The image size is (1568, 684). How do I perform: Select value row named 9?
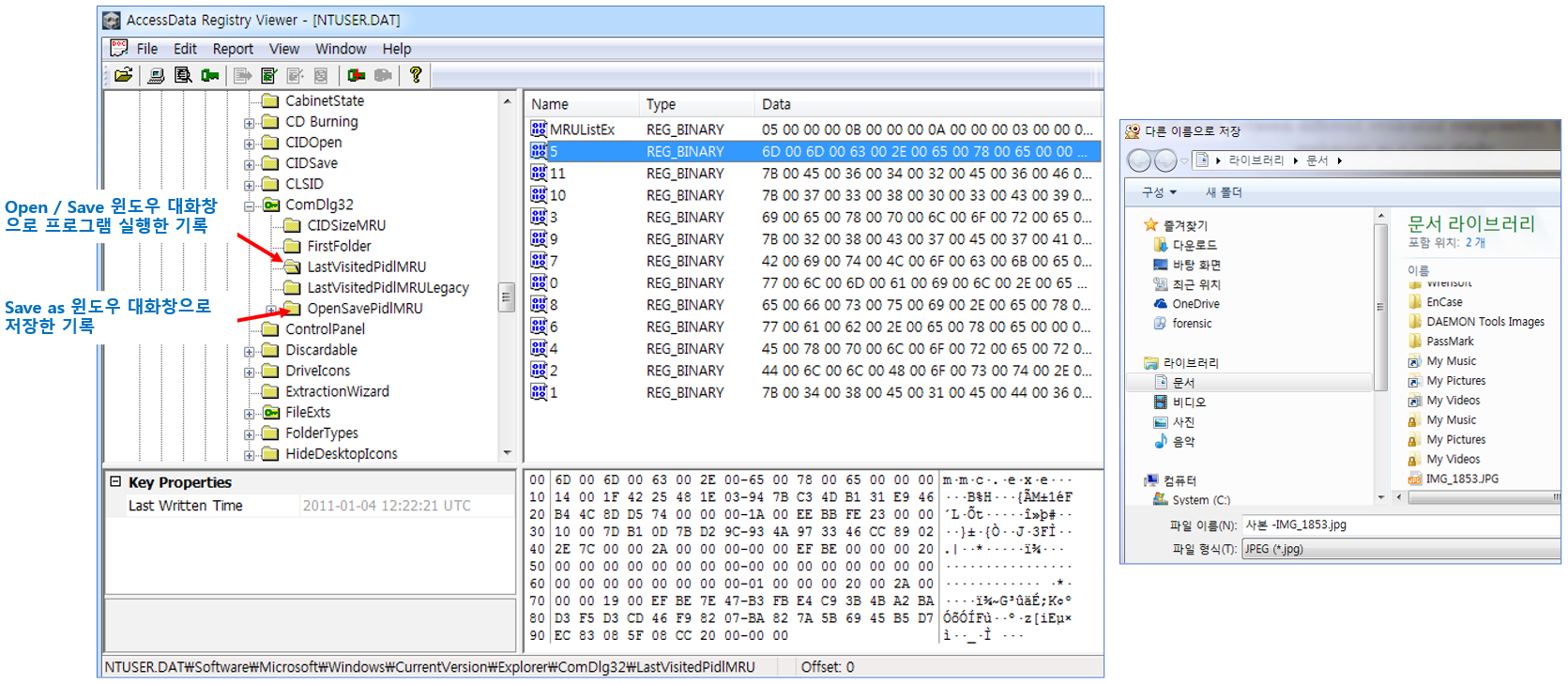[814, 238]
